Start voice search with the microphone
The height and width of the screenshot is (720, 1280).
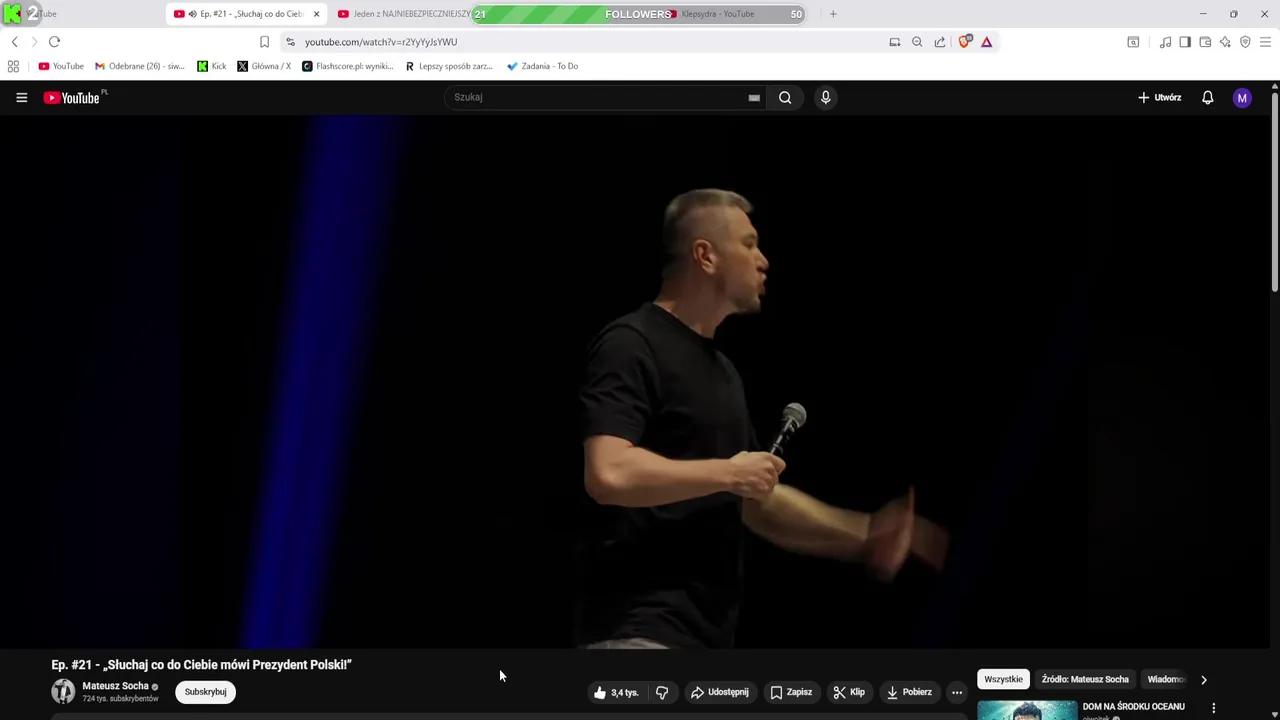coord(825,97)
